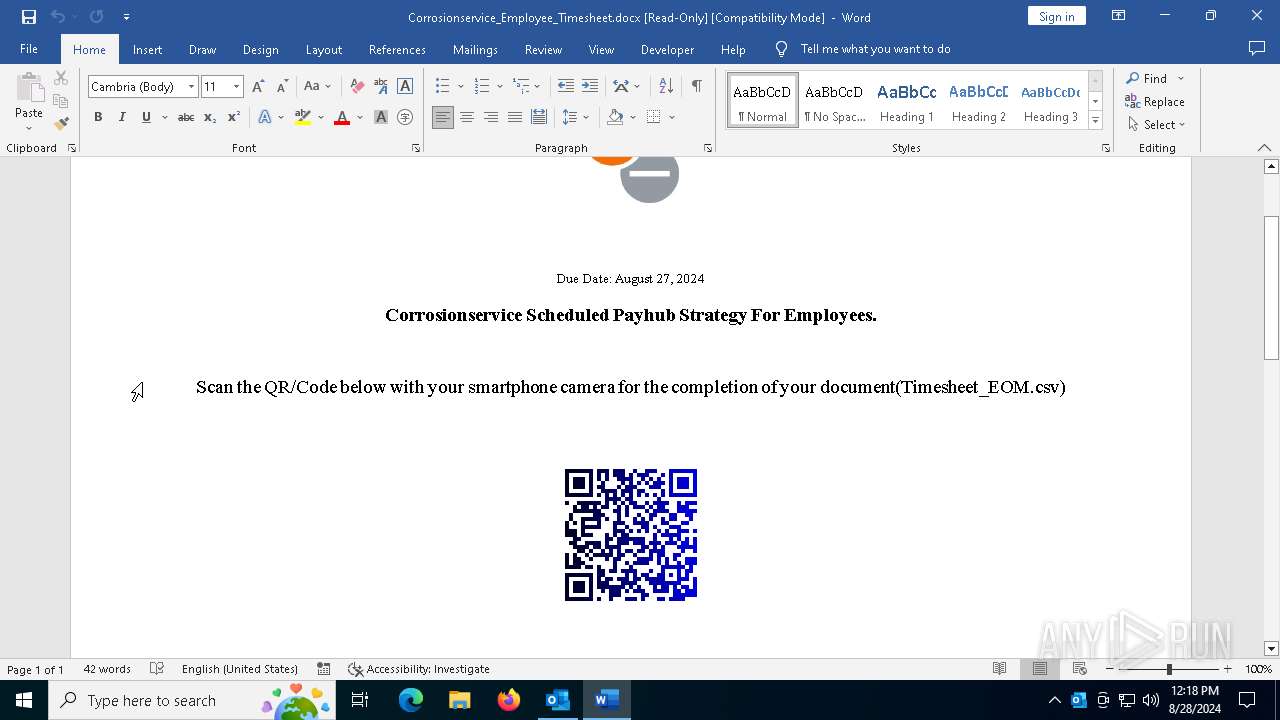This screenshot has width=1280, height=720.
Task: Toggle Show/Hide paragraph marks
Action: (x=696, y=87)
